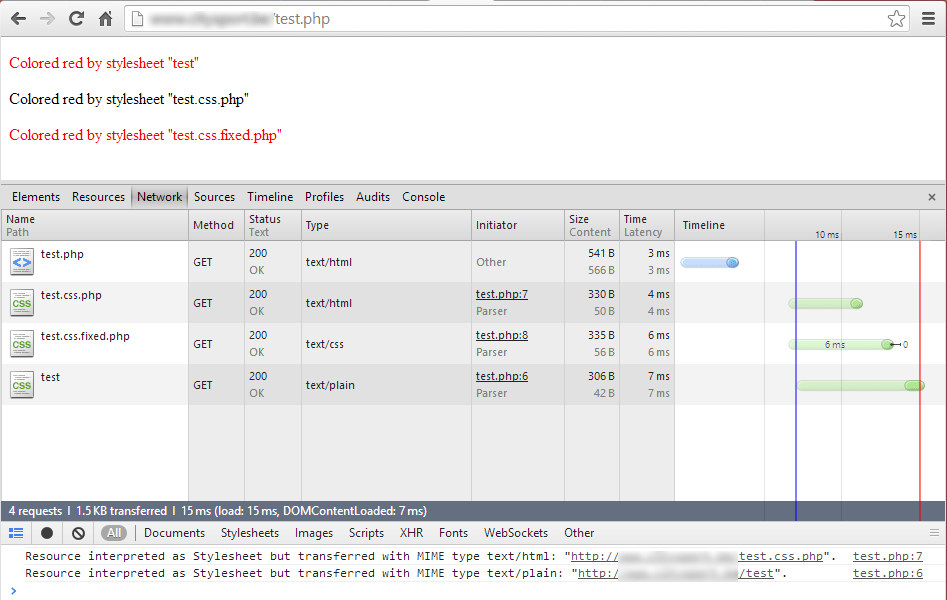Switch to the Resources tab
This screenshot has height=600, width=947.
pyautogui.click(x=98, y=197)
